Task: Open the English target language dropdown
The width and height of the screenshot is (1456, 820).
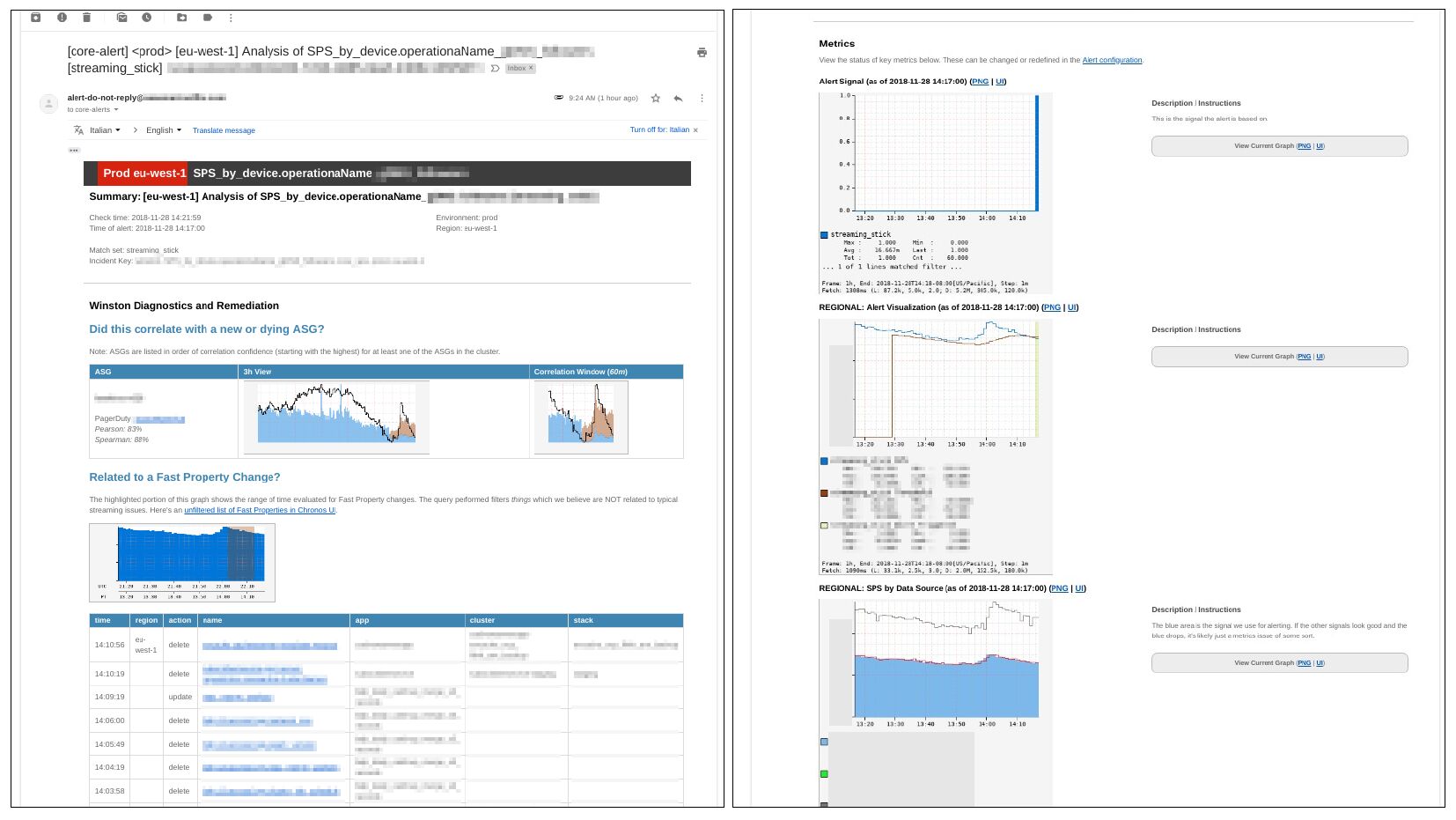Action: (x=164, y=130)
